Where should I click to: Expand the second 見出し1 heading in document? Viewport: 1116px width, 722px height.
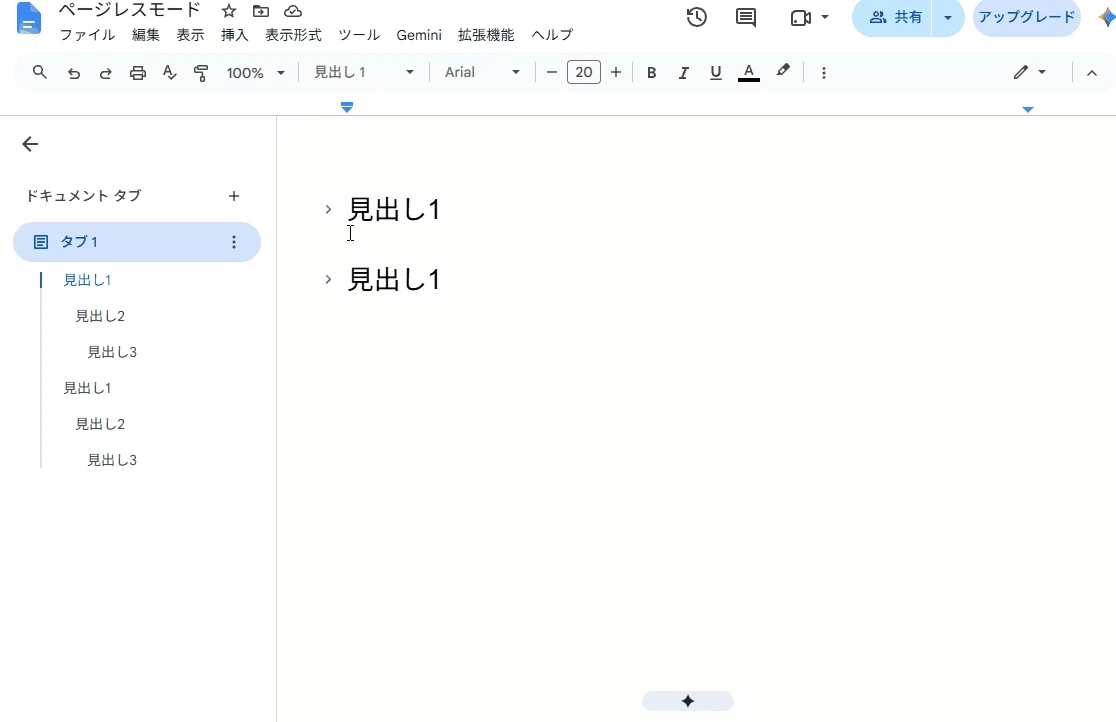(x=328, y=279)
